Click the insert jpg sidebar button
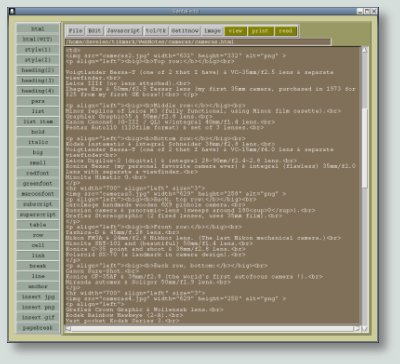This screenshot has height=364, width=400. [x=38, y=297]
